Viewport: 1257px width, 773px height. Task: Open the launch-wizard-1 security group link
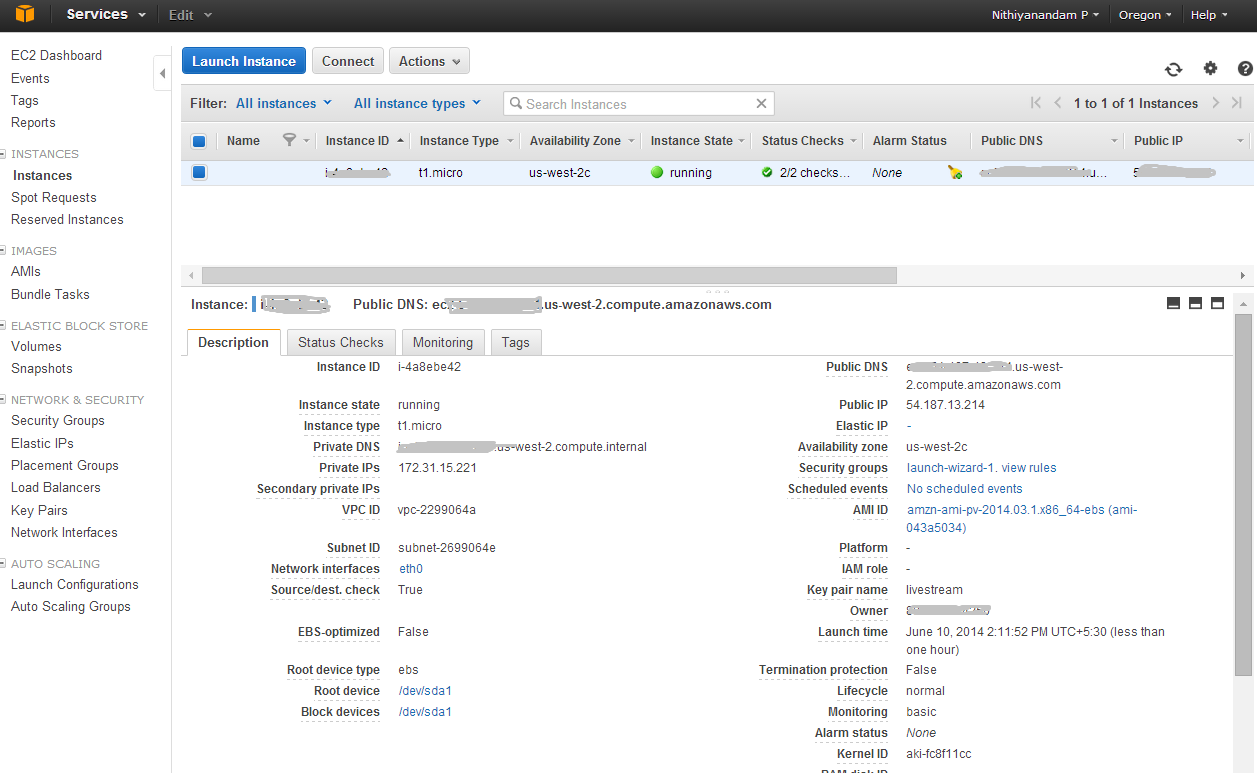click(x=951, y=468)
